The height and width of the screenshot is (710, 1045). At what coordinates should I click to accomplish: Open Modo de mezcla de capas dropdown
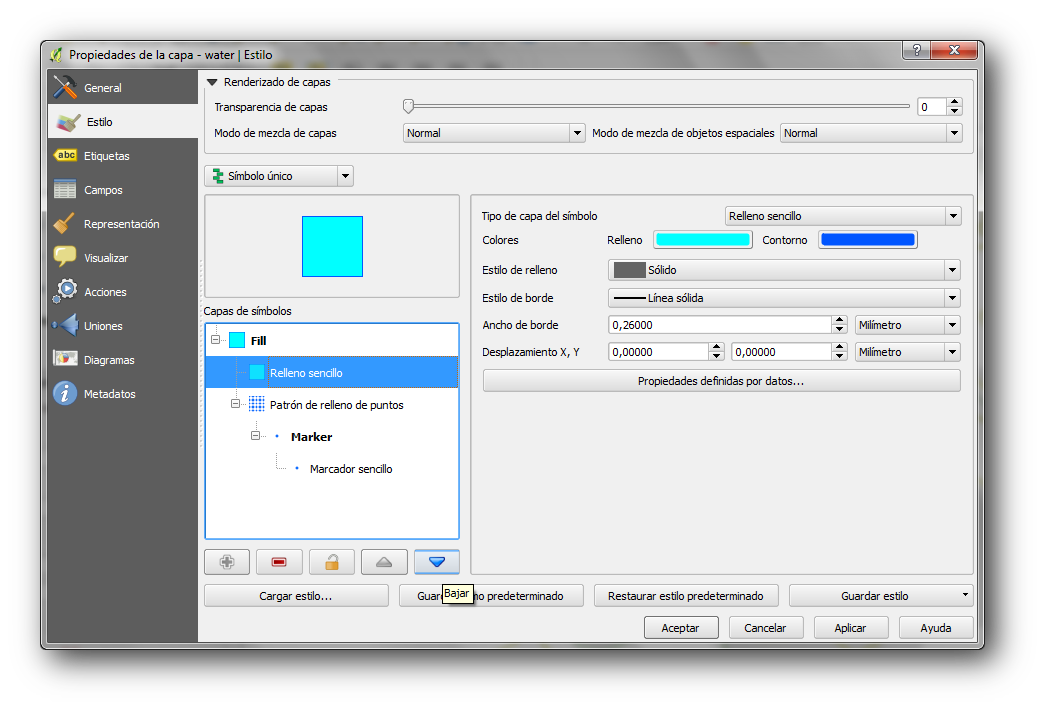tap(494, 133)
